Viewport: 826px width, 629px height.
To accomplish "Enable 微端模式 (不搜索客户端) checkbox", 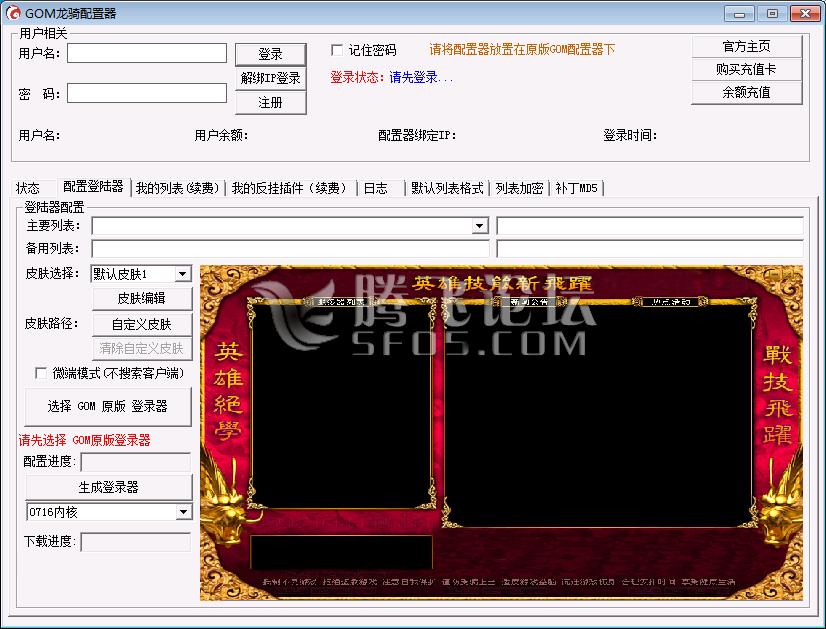I will 41,374.
